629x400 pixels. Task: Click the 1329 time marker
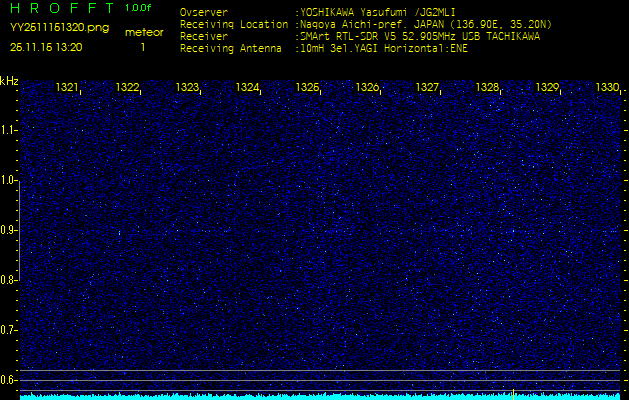(x=547, y=88)
